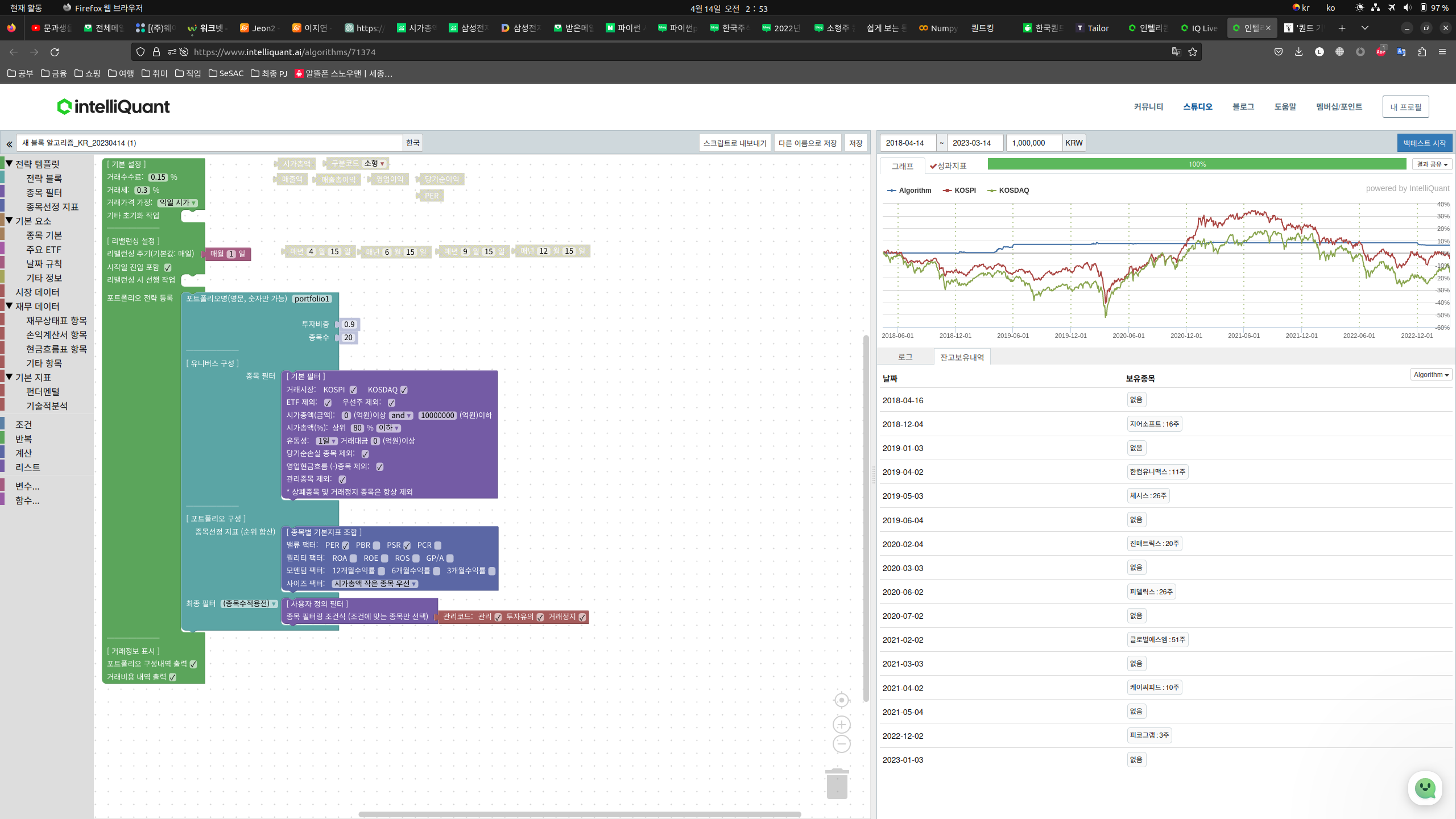Switch to the 로그 tab

905,357
